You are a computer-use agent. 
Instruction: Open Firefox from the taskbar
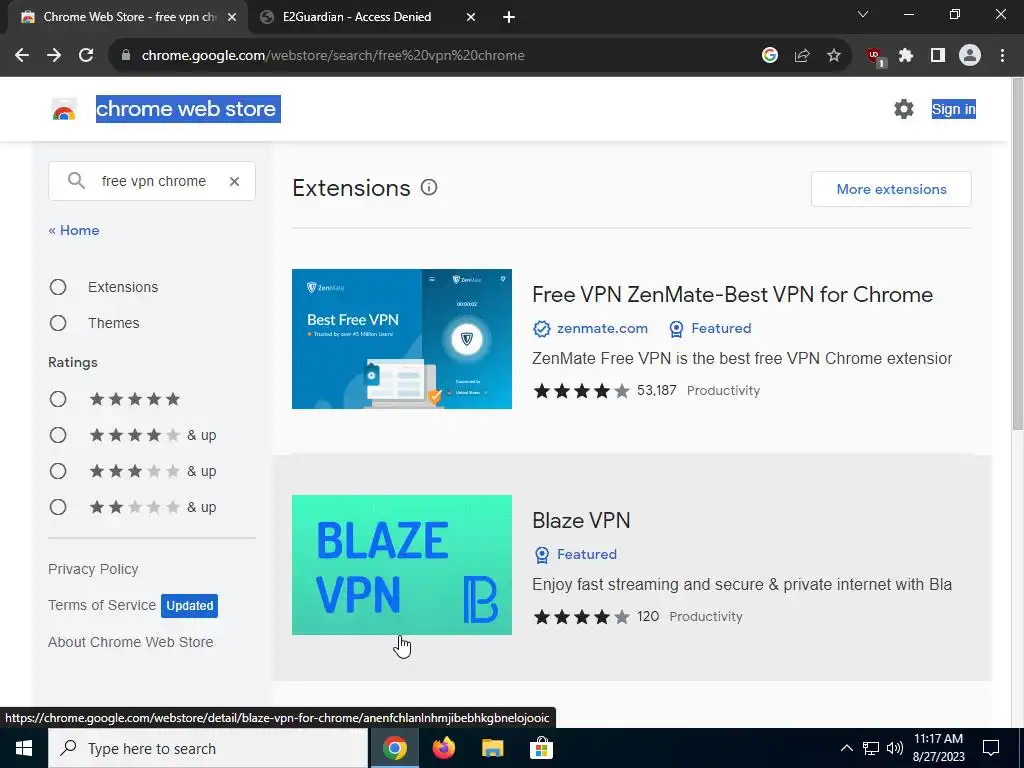coord(444,748)
